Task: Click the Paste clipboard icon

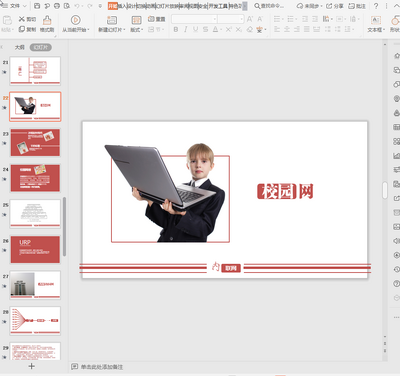Action: 7,20
